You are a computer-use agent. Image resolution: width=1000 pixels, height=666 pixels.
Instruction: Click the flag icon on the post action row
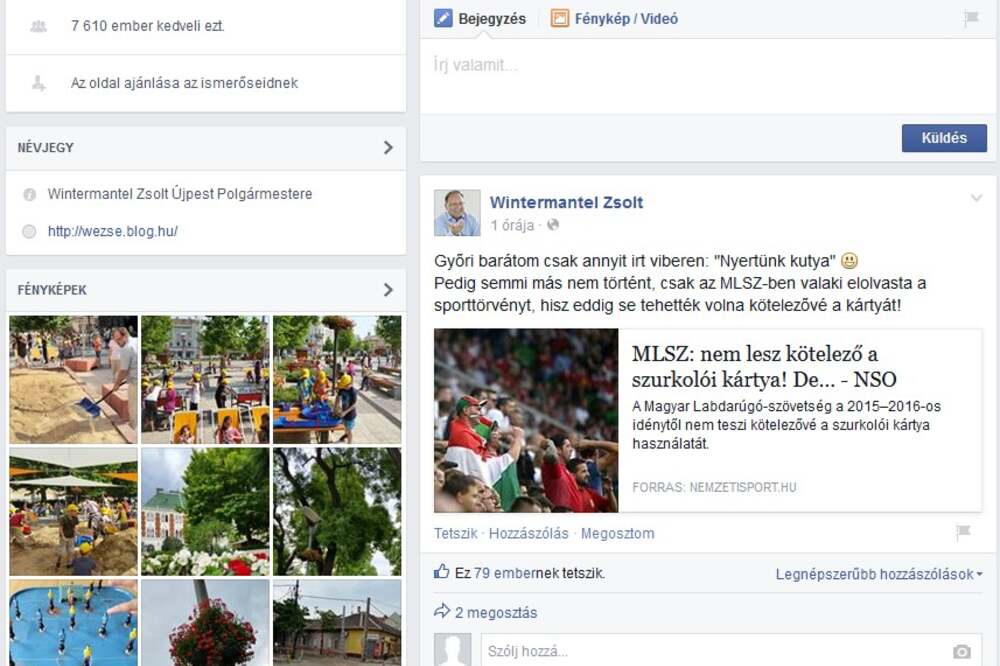[963, 532]
